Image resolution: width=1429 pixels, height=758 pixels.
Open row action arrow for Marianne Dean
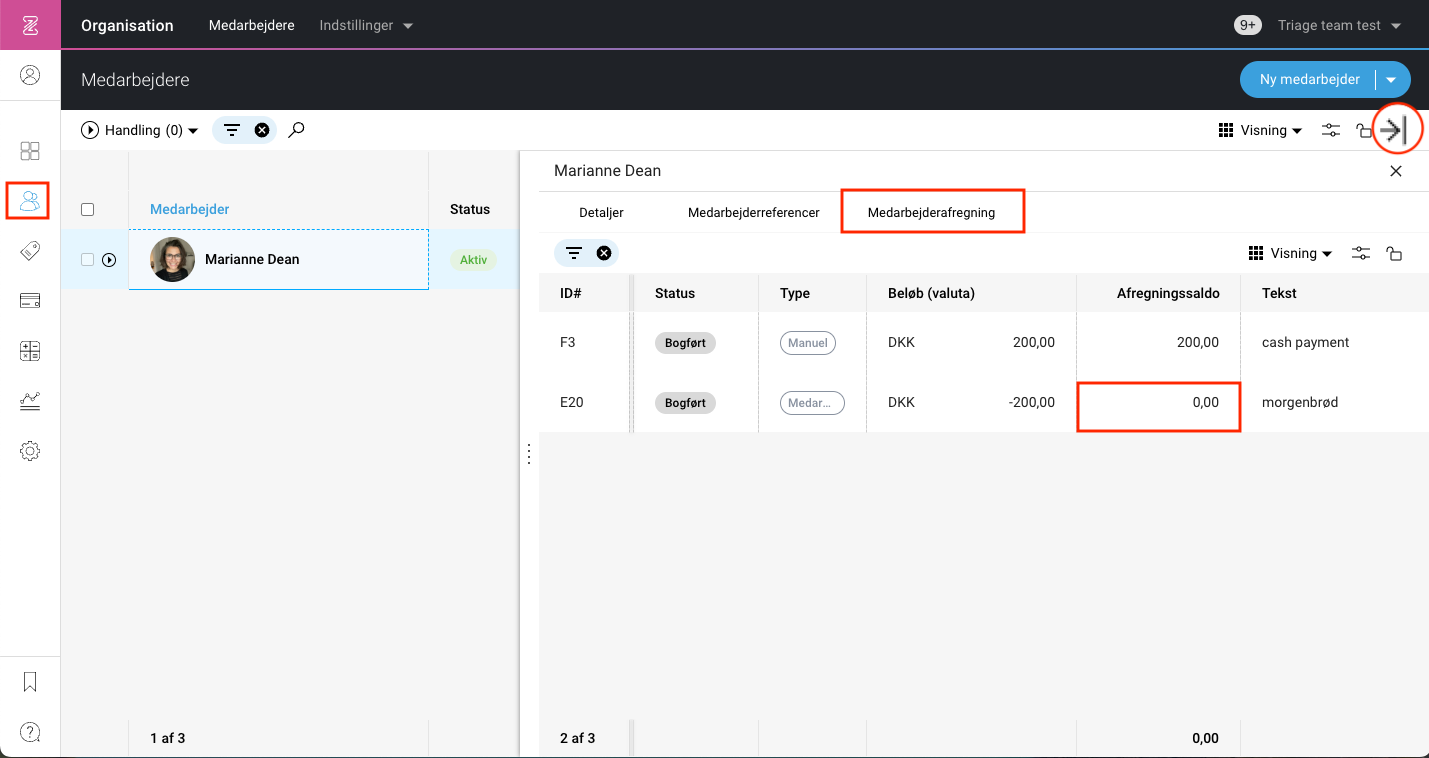tap(109, 260)
